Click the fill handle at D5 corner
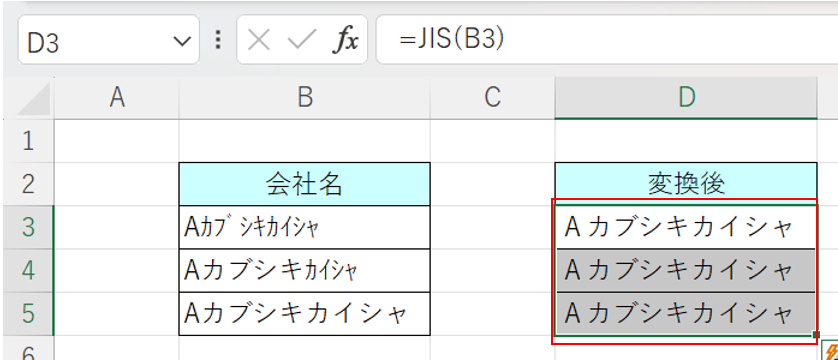The width and height of the screenshot is (838, 360). point(816,335)
